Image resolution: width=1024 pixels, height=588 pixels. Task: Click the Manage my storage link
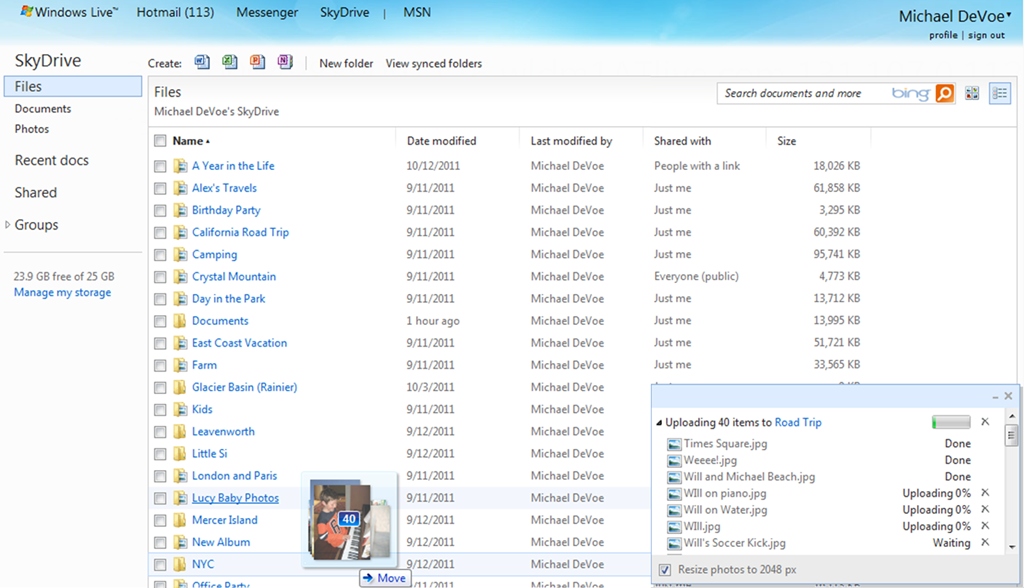pos(62,293)
